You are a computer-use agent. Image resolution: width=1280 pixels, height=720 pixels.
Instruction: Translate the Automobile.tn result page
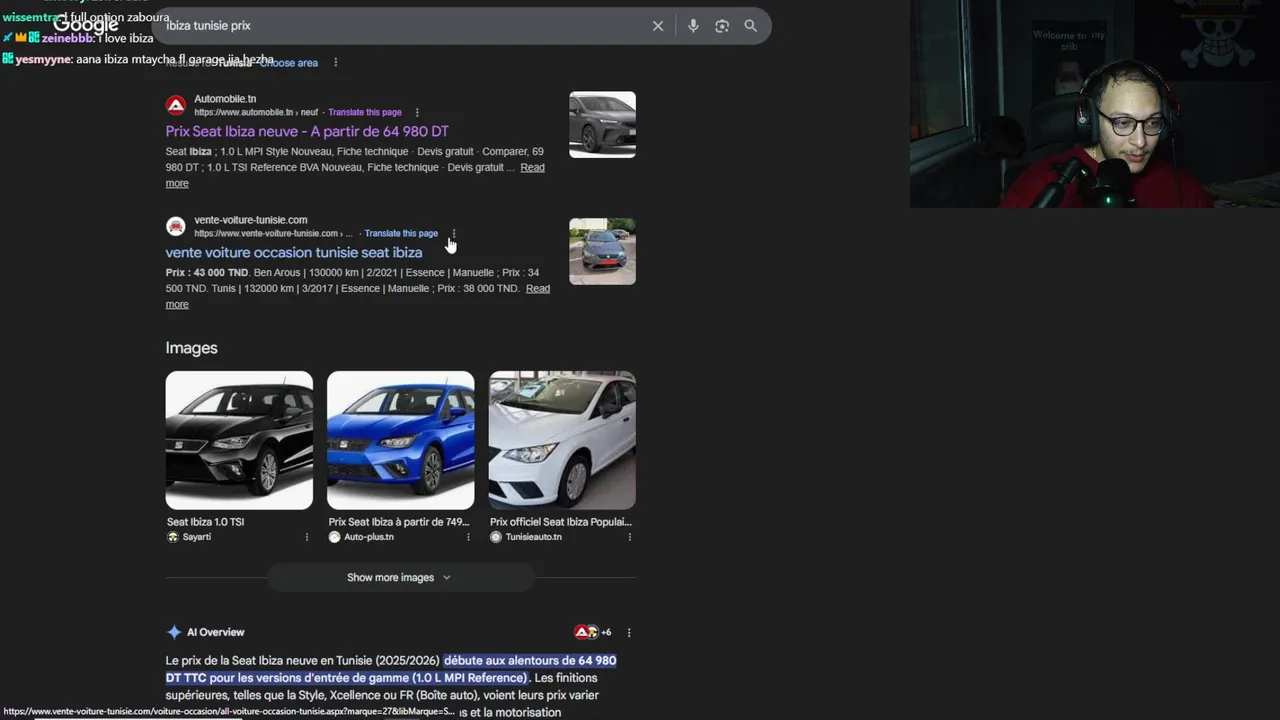tap(365, 113)
